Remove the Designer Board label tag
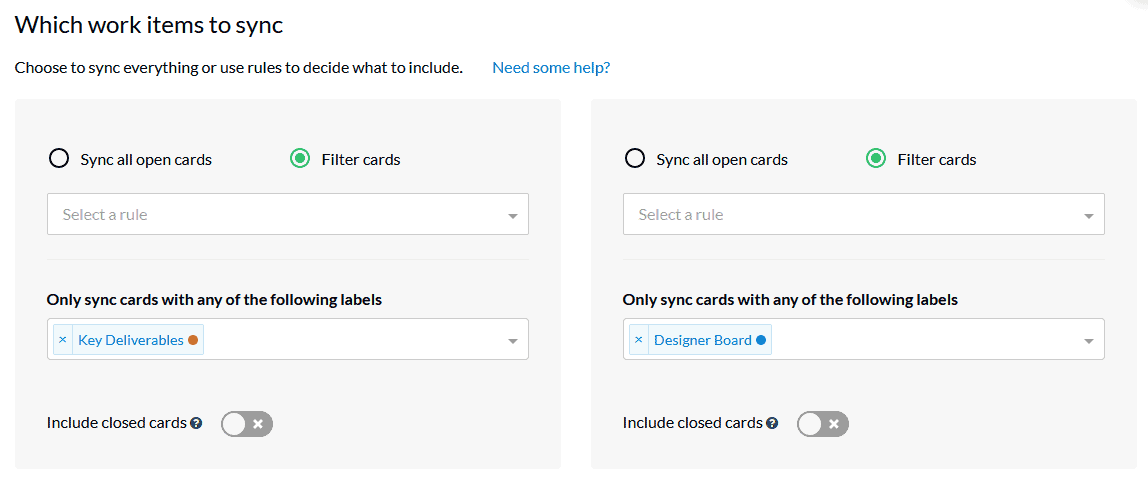 pos(638,340)
